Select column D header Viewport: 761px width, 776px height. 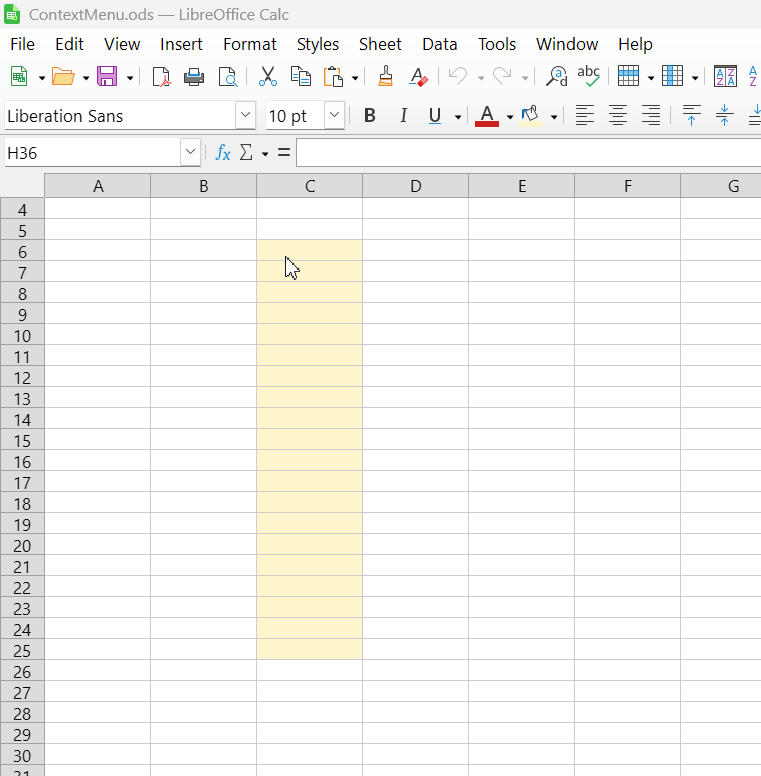[415, 186]
